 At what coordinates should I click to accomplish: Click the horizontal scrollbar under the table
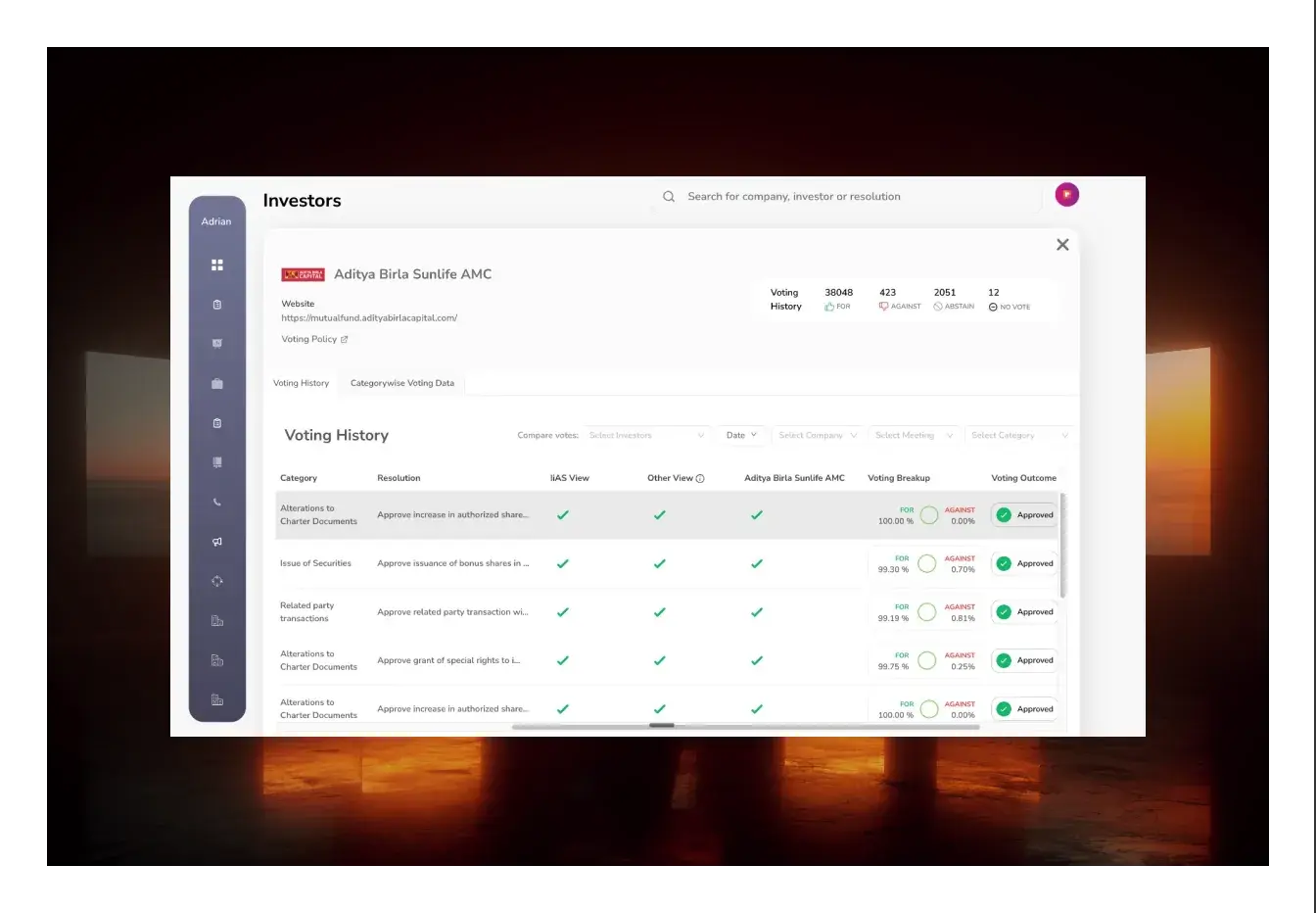pyautogui.click(x=746, y=727)
